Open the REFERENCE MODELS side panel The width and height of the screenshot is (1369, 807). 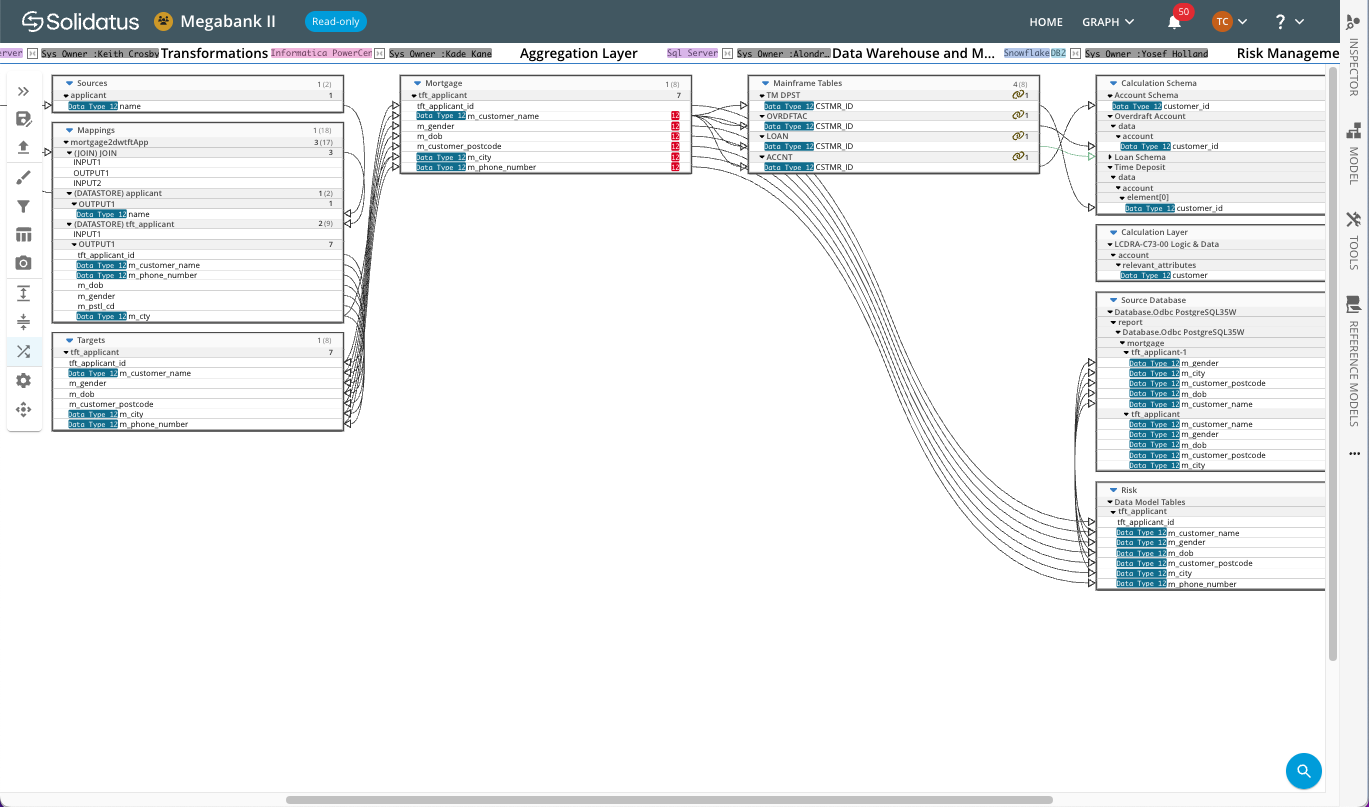(1354, 361)
